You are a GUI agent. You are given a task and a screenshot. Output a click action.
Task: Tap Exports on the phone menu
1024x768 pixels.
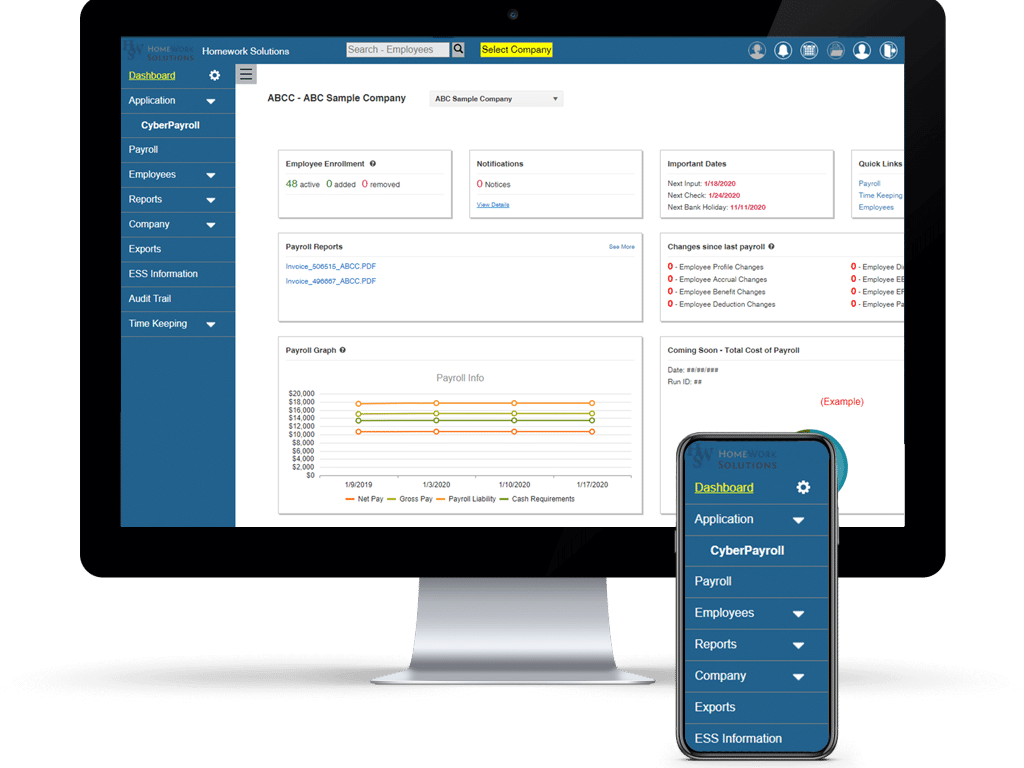(714, 707)
